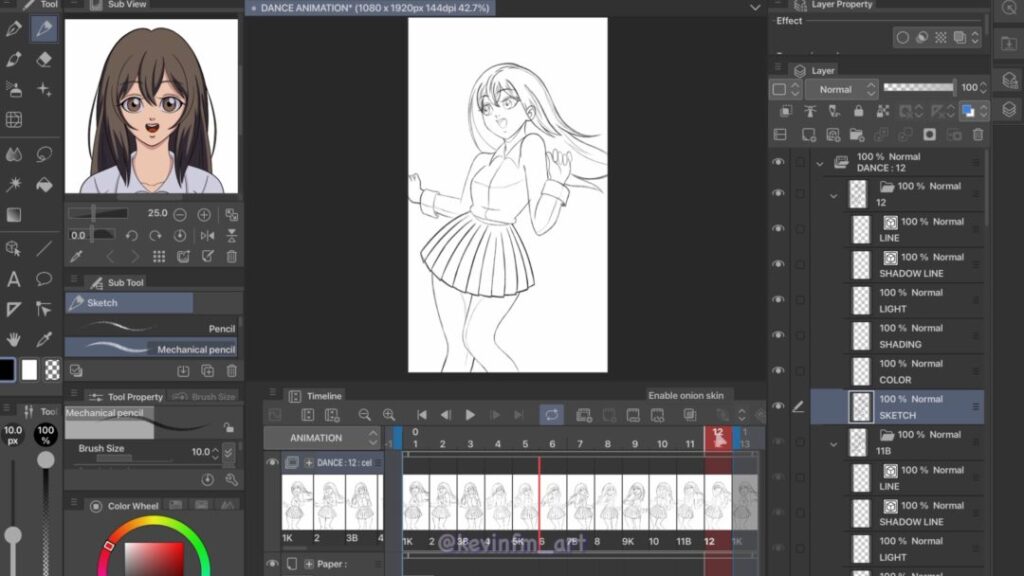Zoom in the timeline

(389, 415)
